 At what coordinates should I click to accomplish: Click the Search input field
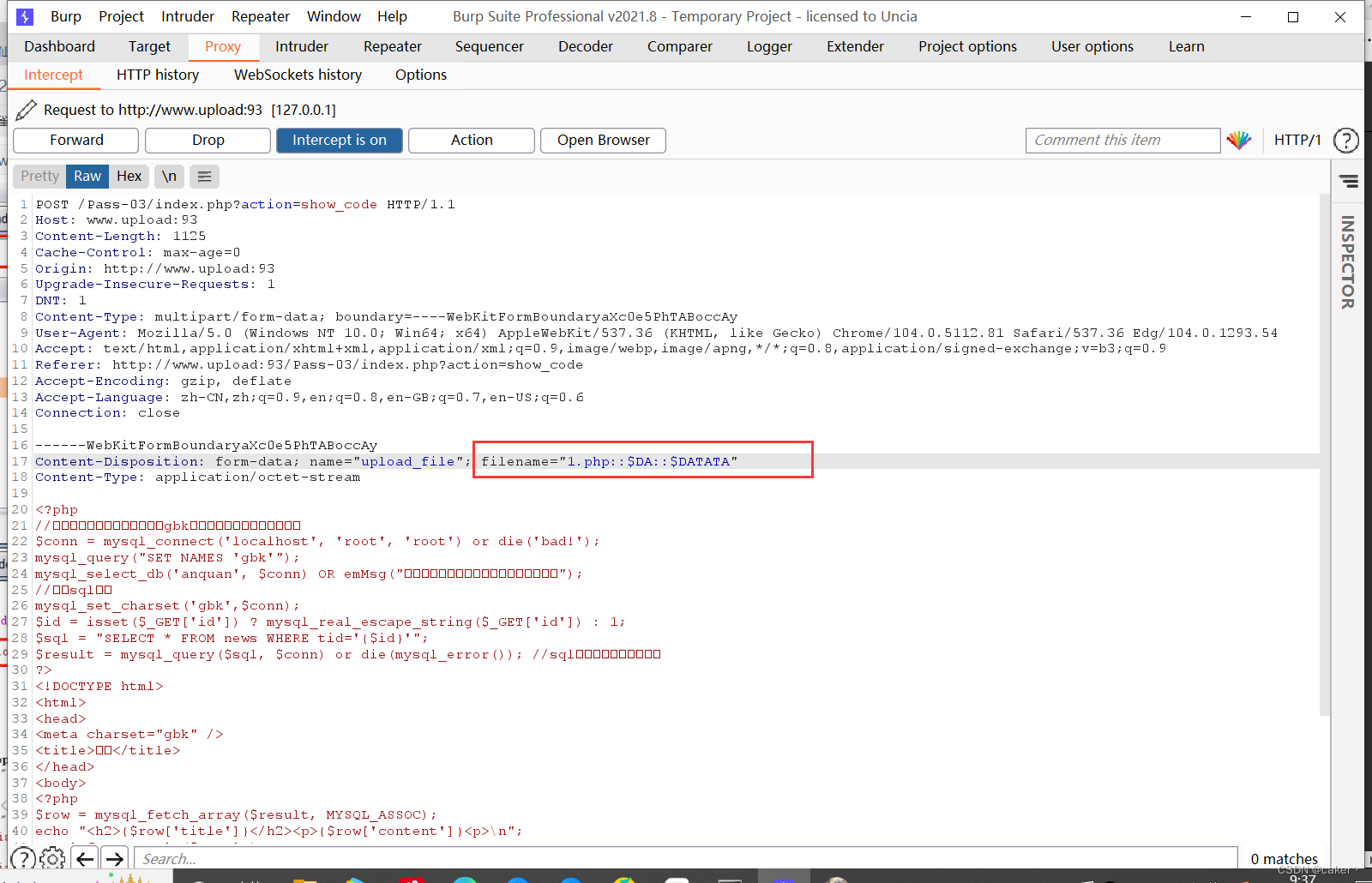(x=685, y=858)
